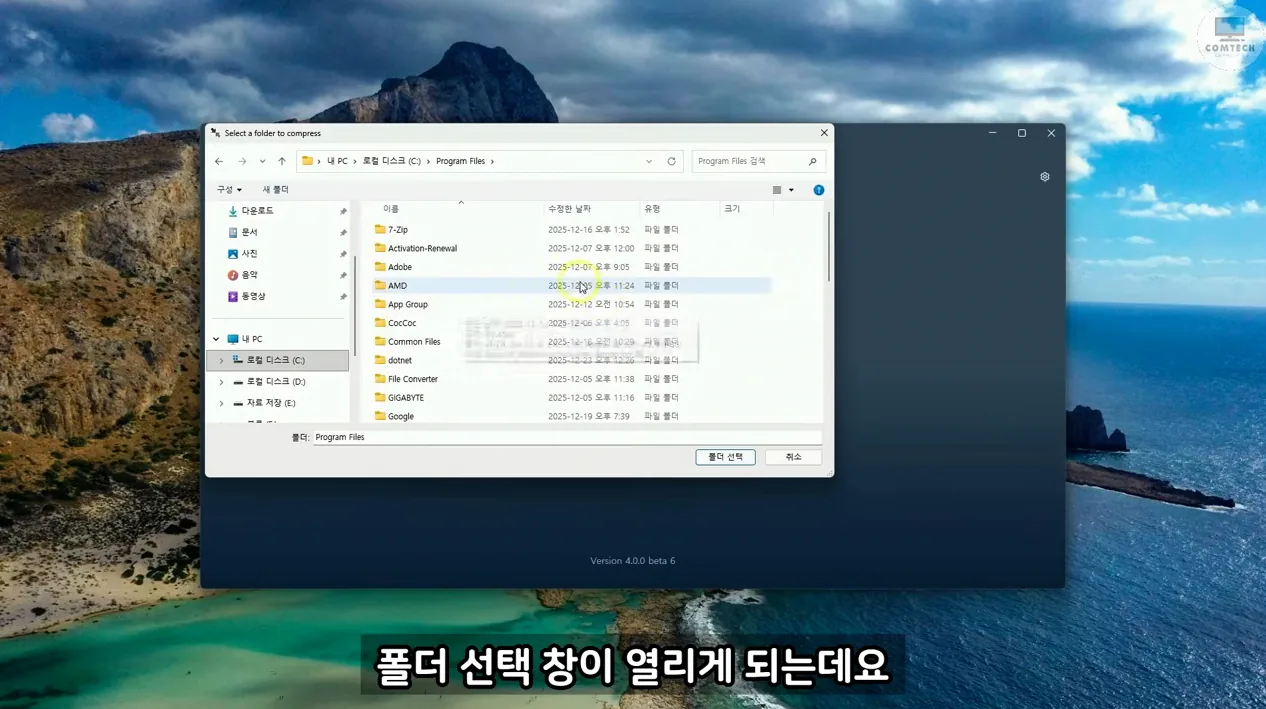Unpin 사진 pin icon
This screenshot has width=1266, height=709.
(x=343, y=254)
